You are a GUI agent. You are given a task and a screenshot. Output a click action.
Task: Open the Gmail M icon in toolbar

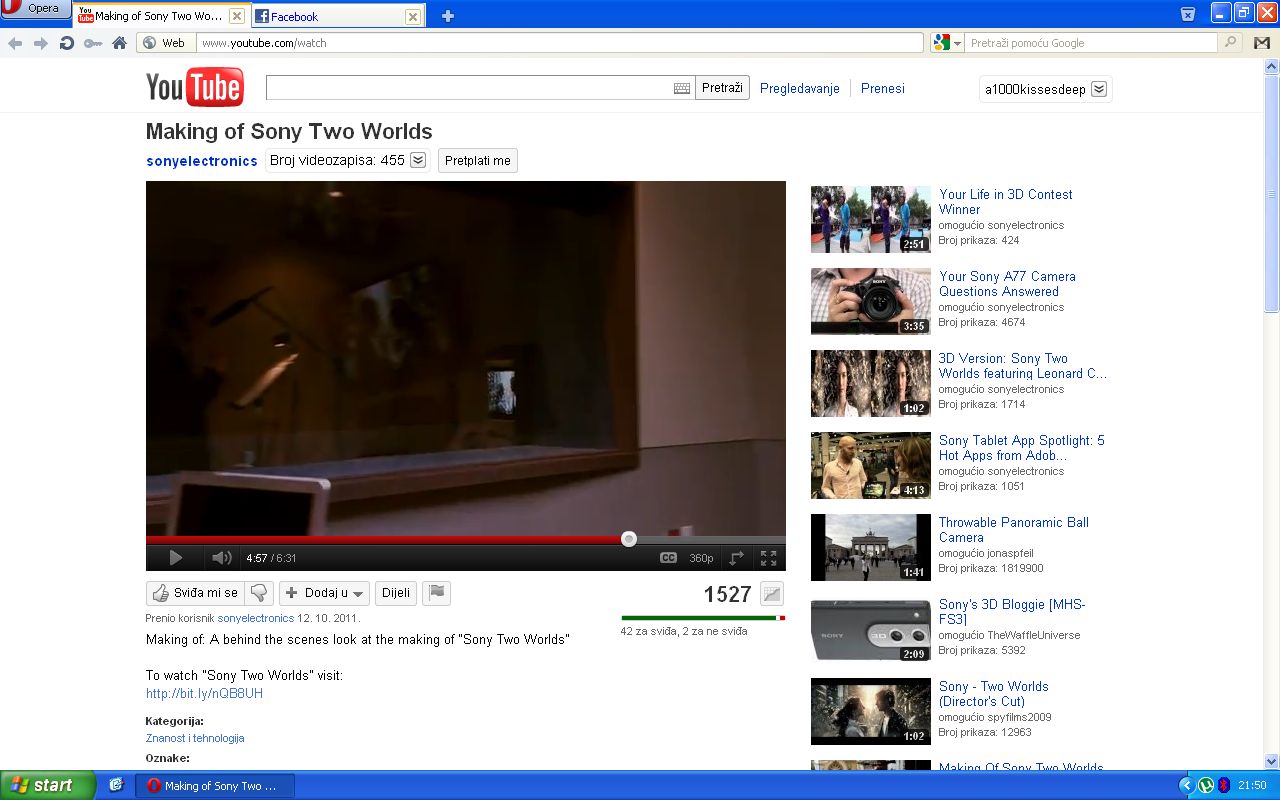tap(1261, 43)
